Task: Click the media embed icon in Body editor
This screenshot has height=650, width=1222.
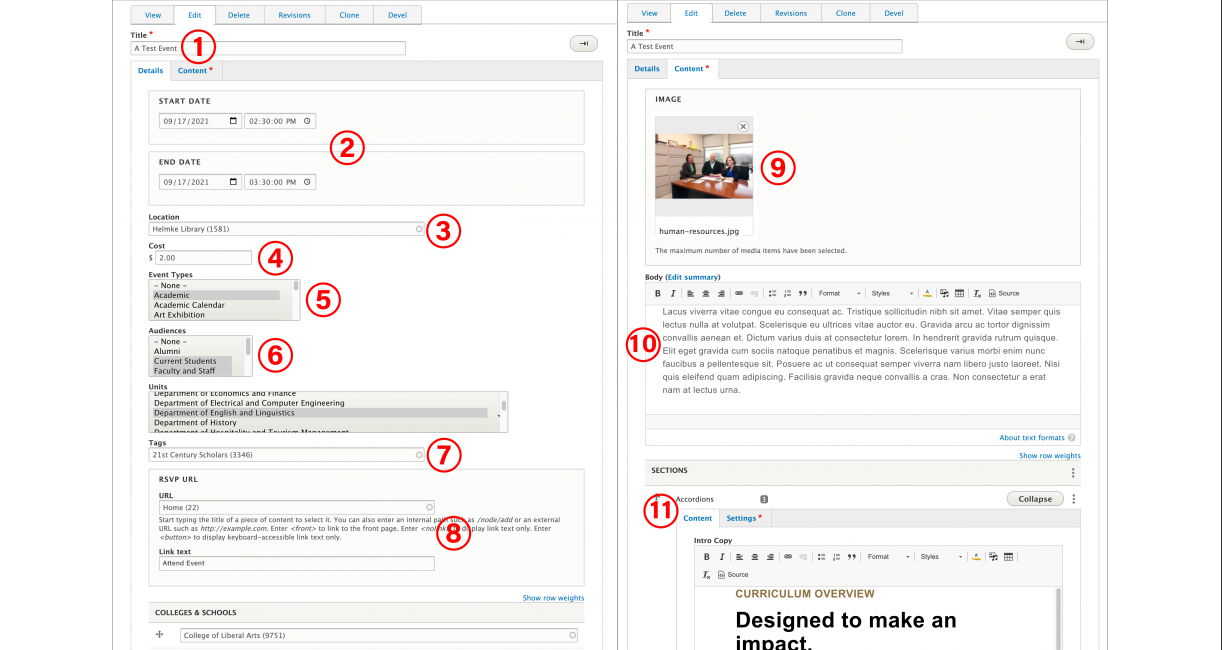Action: (944, 293)
